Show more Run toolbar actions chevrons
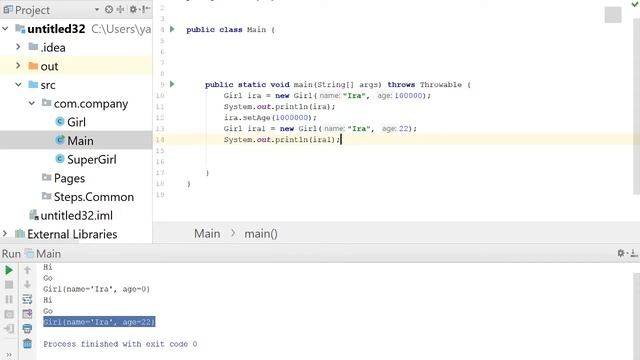 [x=9, y=355]
